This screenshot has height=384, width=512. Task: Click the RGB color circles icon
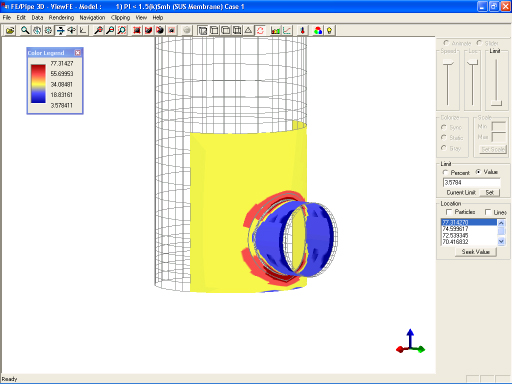click(x=318, y=31)
